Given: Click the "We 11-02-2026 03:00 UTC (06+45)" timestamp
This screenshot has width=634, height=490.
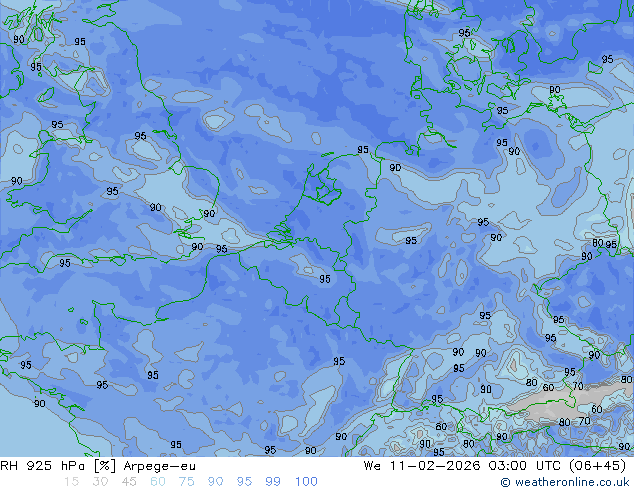Looking at the screenshot, I should (495, 466).
